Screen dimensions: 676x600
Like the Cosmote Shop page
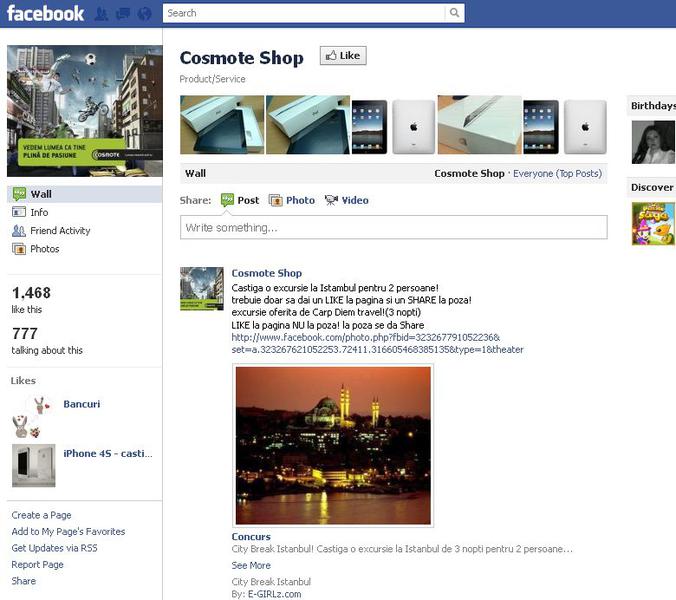tap(343, 56)
